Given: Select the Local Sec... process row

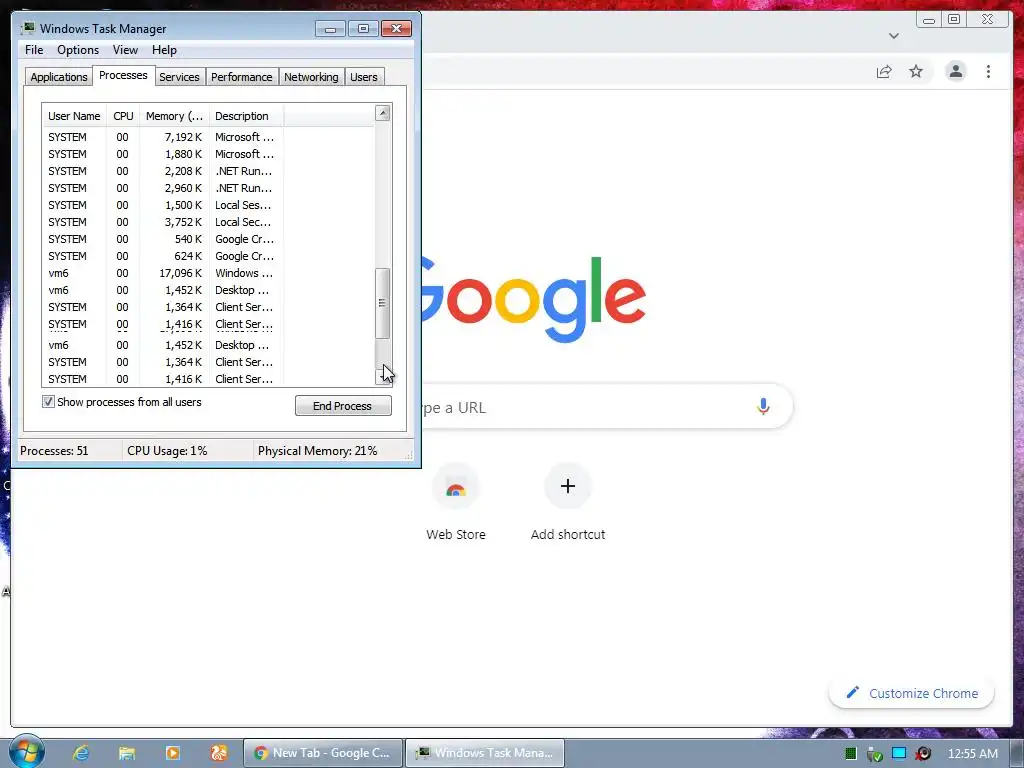Looking at the screenshot, I should coord(208,222).
